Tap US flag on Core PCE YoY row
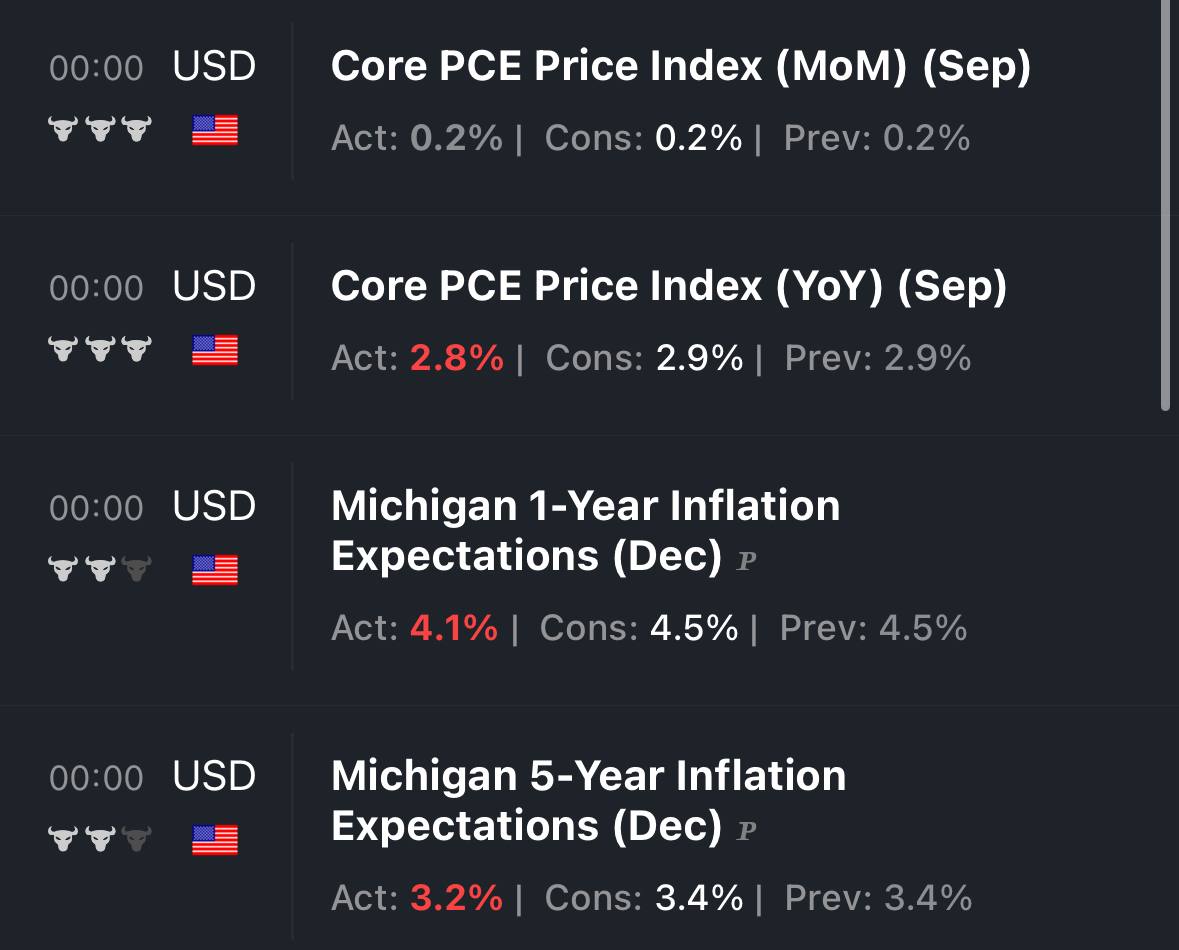Viewport: 1179px width, 950px height. pyautogui.click(x=215, y=350)
